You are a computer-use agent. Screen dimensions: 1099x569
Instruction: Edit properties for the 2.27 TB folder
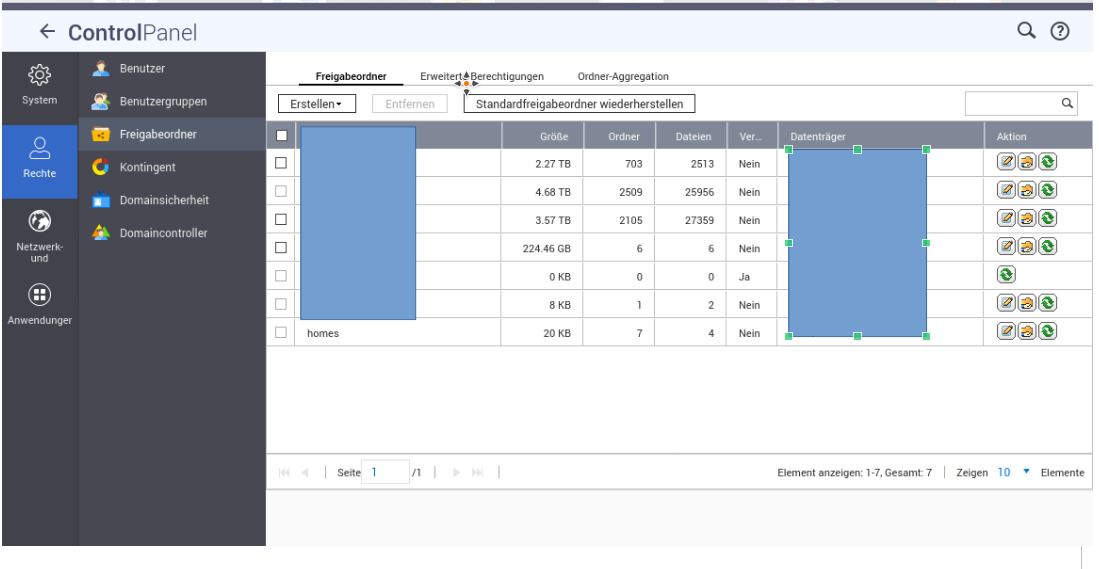(1006, 162)
